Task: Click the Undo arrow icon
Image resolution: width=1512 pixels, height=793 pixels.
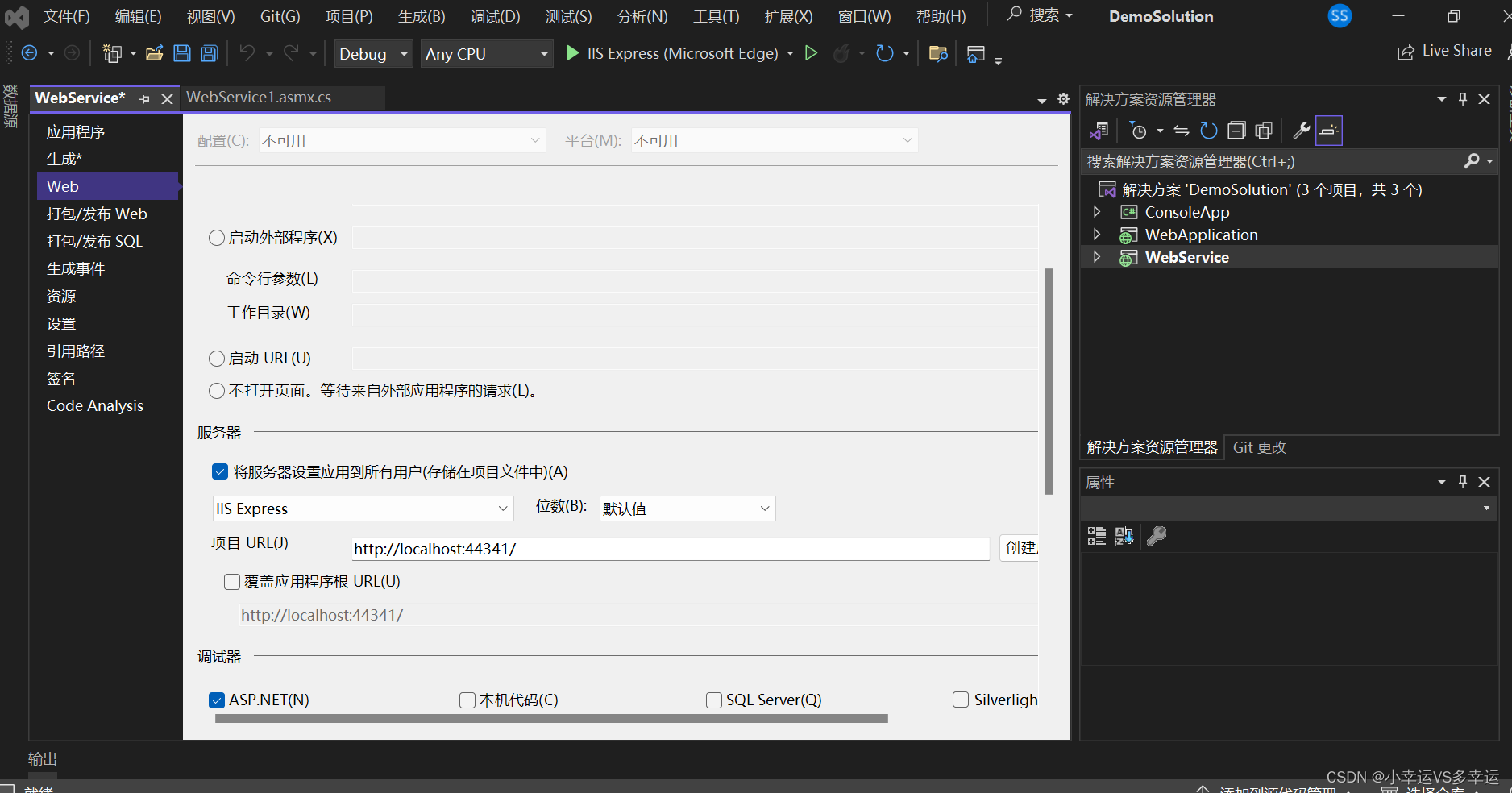Action: point(247,53)
